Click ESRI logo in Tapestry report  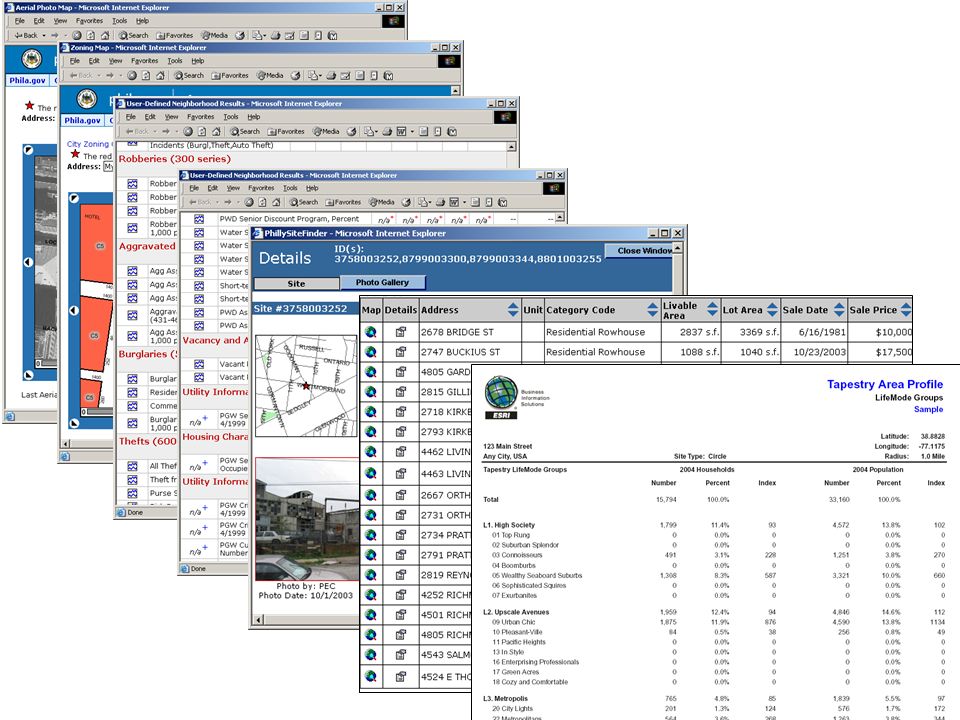pos(501,398)
